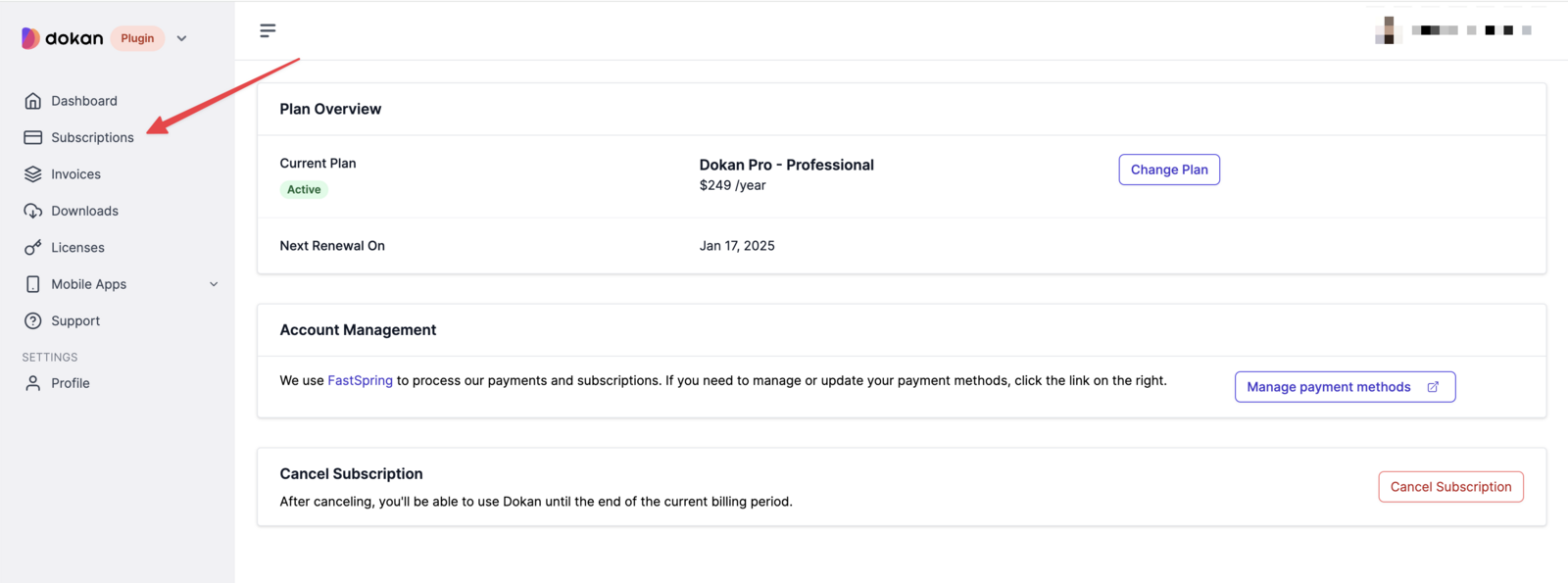Image resolution: width=1568 pixels, height=583 pixels.
Task: Expand the Mobile Apps submenu chevron
Action: tap(214, 284)
